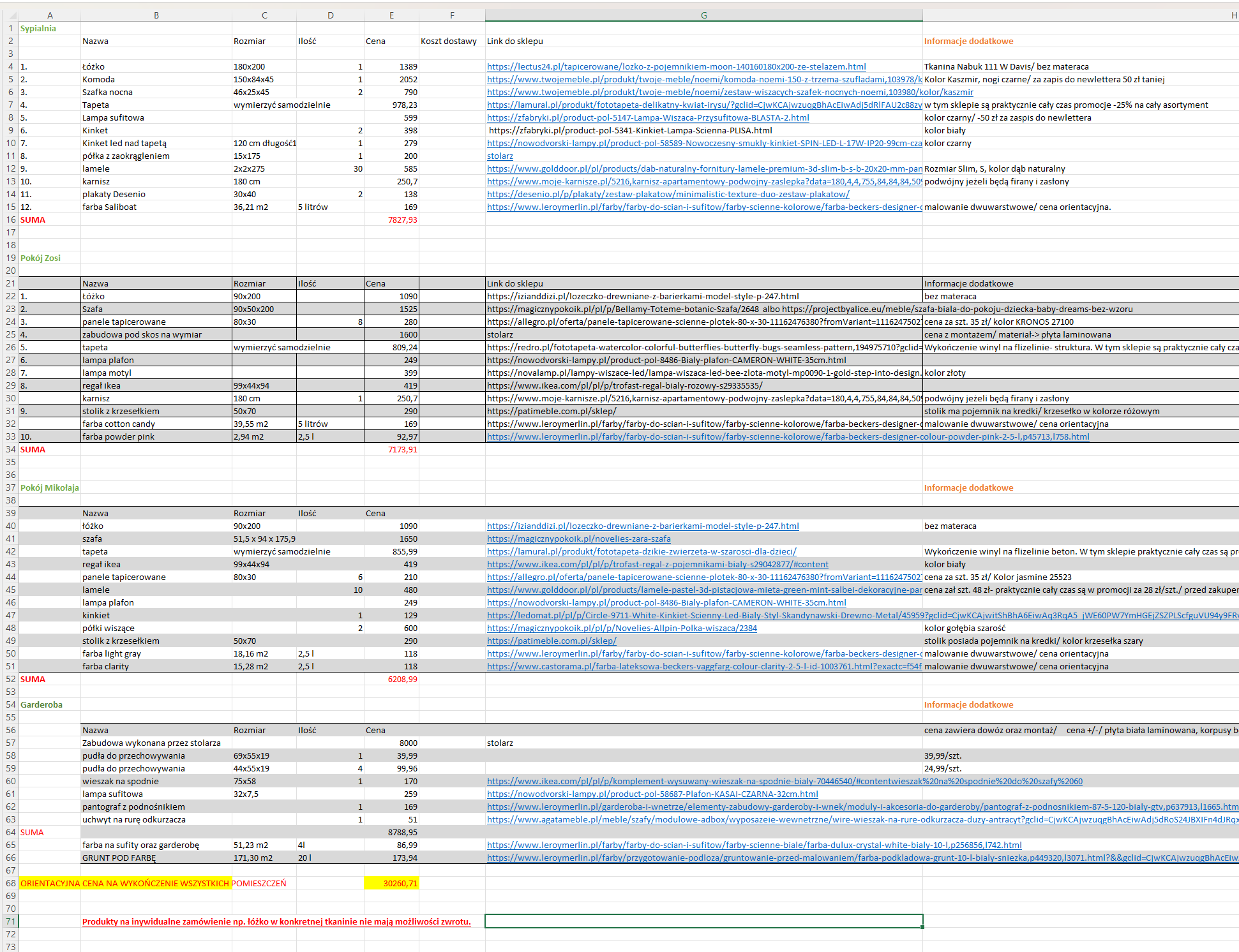Select row 16 header
Viewport: 1239px width, 952px height.
(x=10, y=219)
